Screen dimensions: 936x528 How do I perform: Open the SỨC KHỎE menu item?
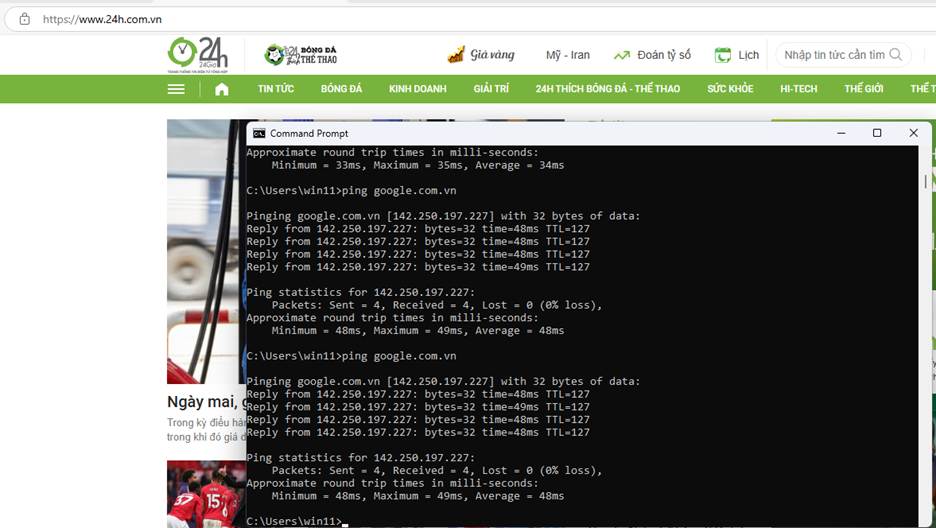point(730,89)
